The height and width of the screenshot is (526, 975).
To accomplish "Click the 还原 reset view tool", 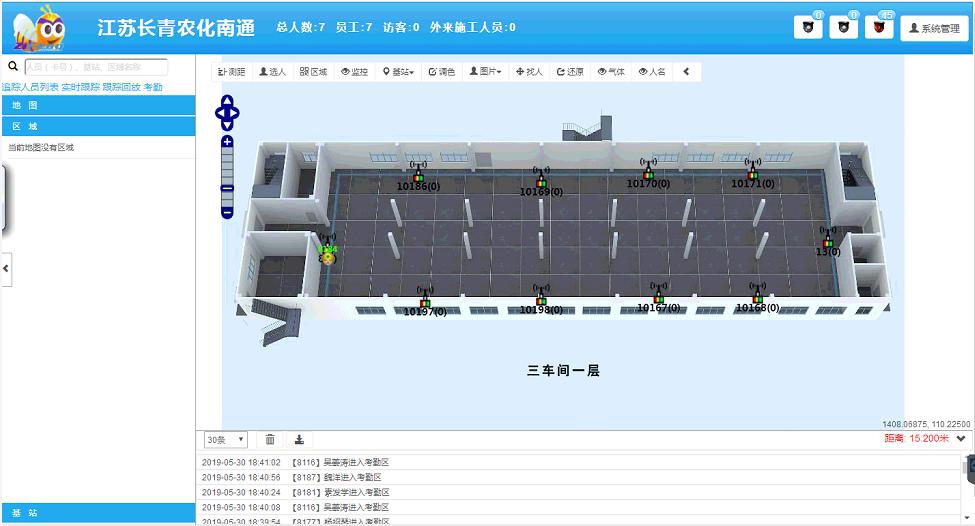I will (570, 72).
